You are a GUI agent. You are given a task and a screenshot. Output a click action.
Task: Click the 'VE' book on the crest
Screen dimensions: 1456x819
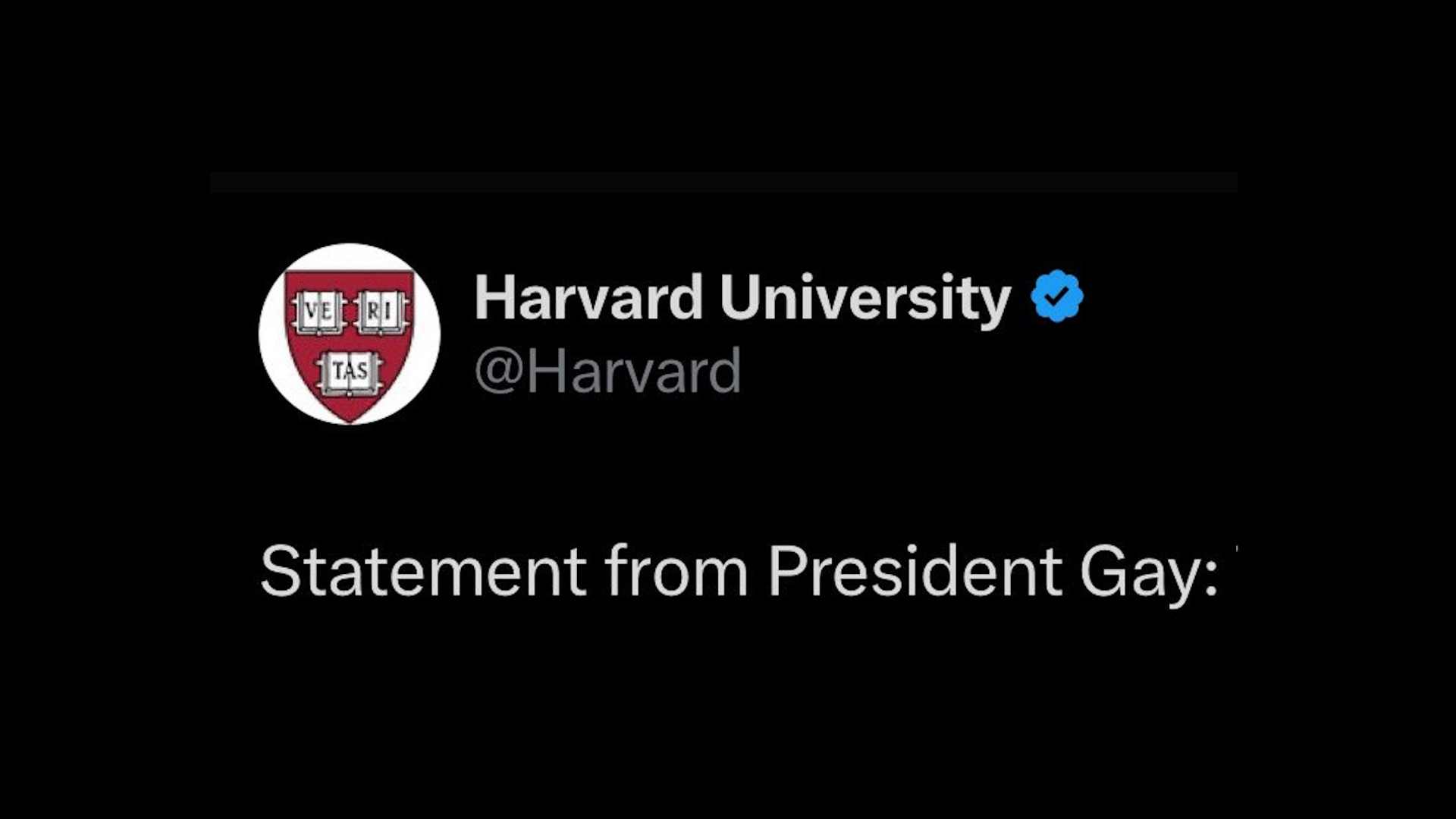(x=318, y=312)
